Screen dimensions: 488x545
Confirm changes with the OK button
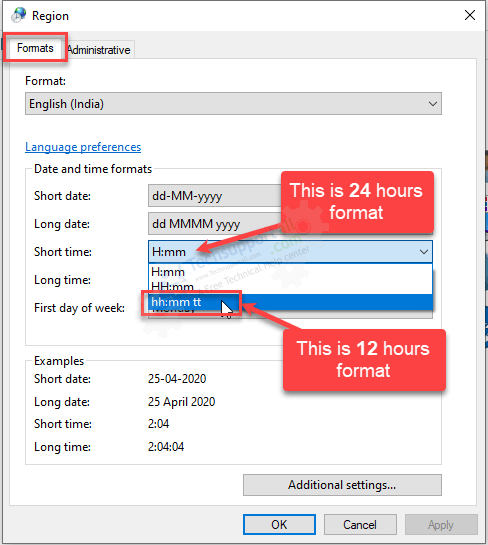pos(279,524)
